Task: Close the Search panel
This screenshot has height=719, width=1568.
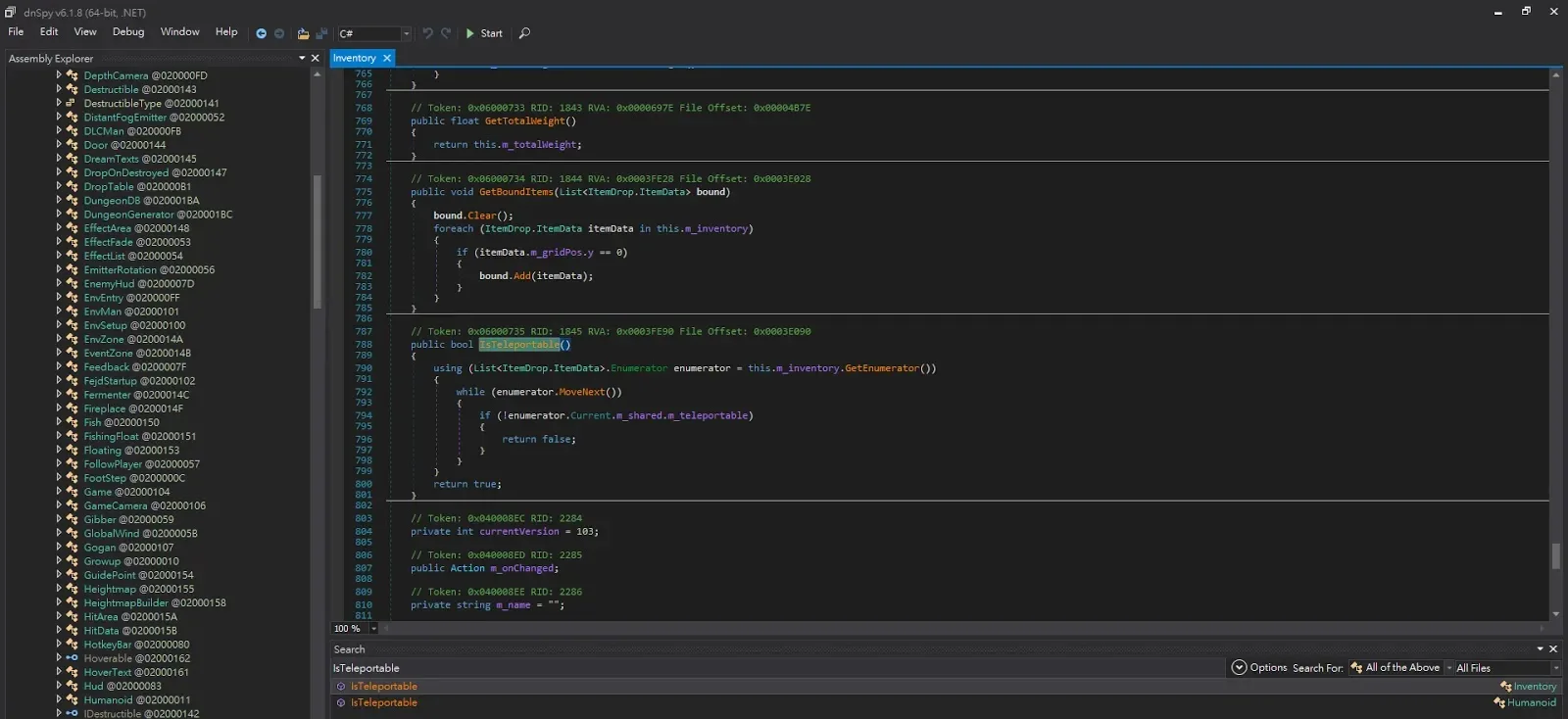Action: tap(1553, 648)
